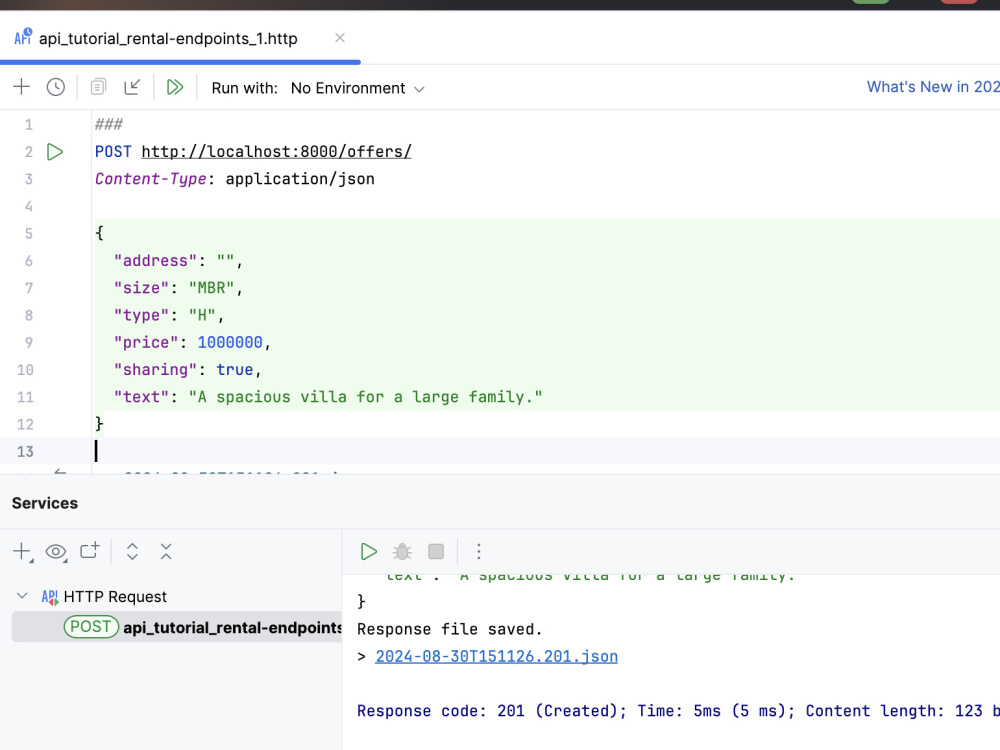The width and height of the screenshot is (1000, 750).
Task: Click the price value 1000000
Action: [x=230, y=343]
